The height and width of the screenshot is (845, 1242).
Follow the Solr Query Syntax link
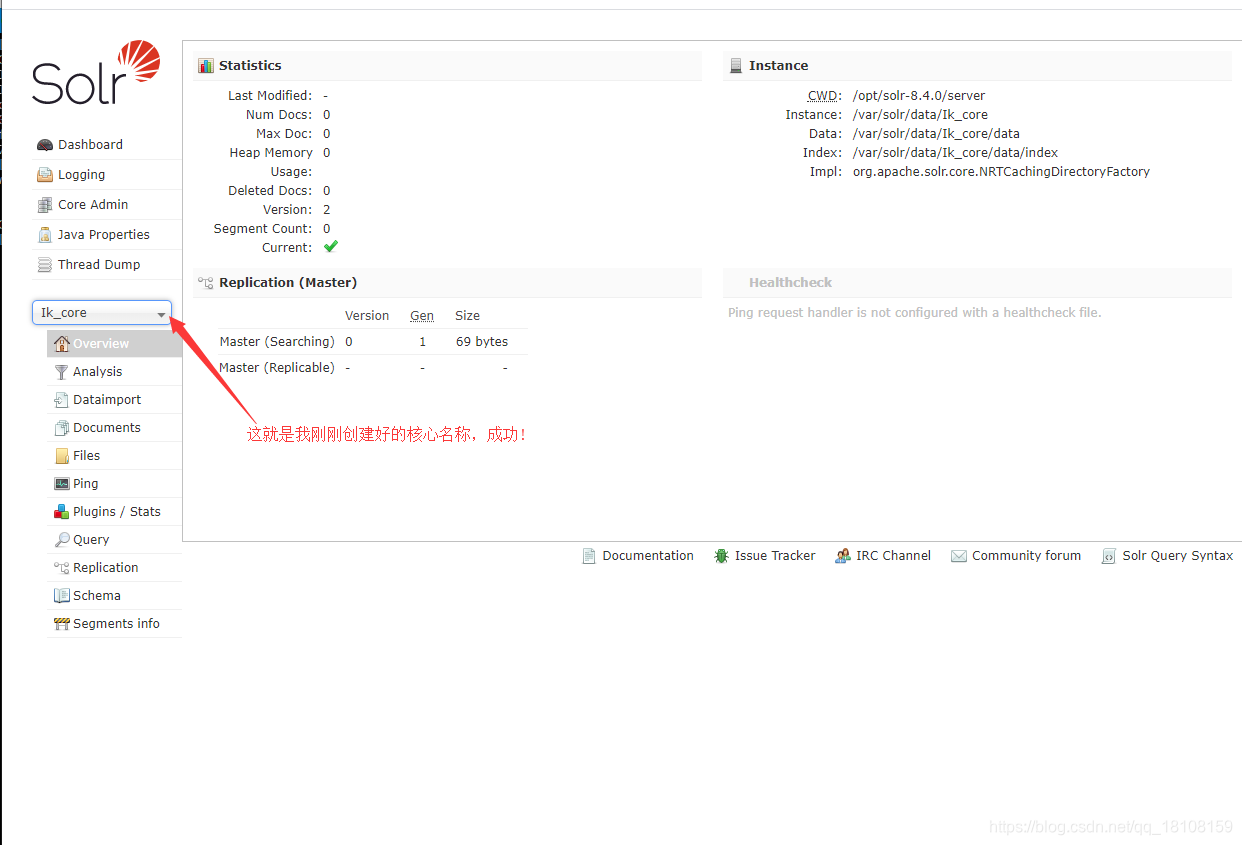click(x=1178, y=556)
